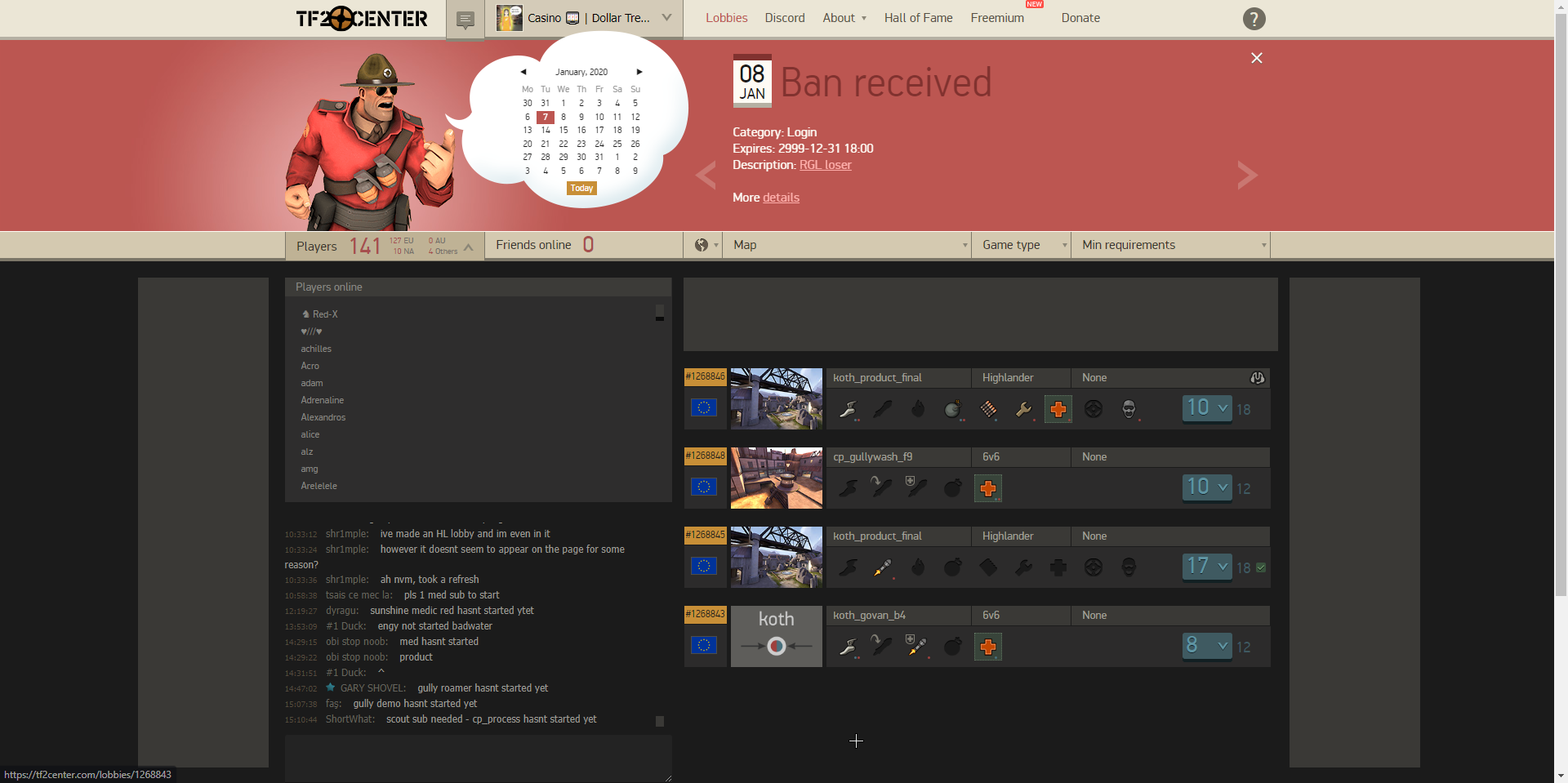The height and width of the screenshot is (783, 1568).
Task: Click the help question mark icon
Action: coord(1254,19)
